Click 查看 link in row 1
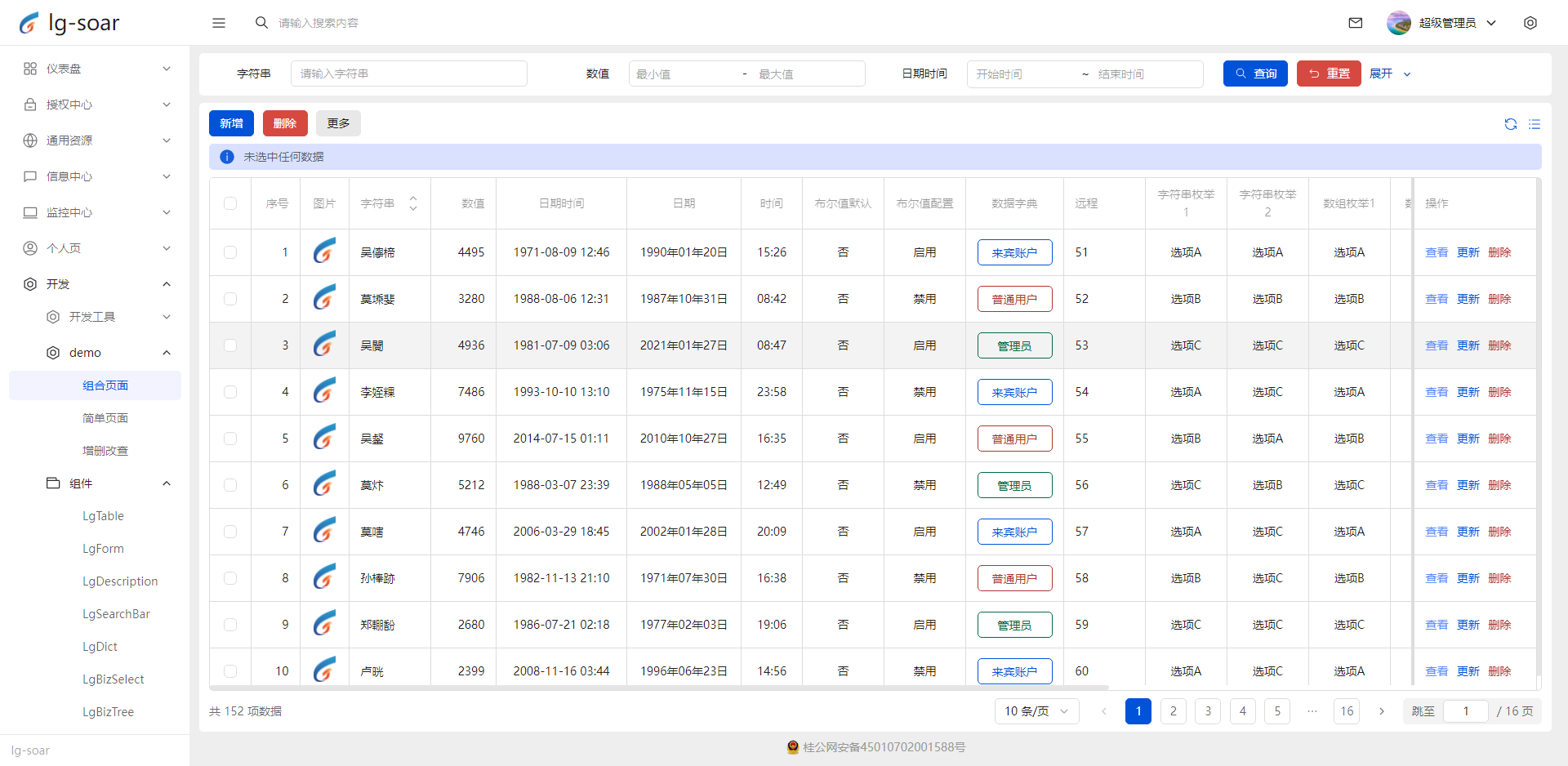 [x=1437, y=252]
